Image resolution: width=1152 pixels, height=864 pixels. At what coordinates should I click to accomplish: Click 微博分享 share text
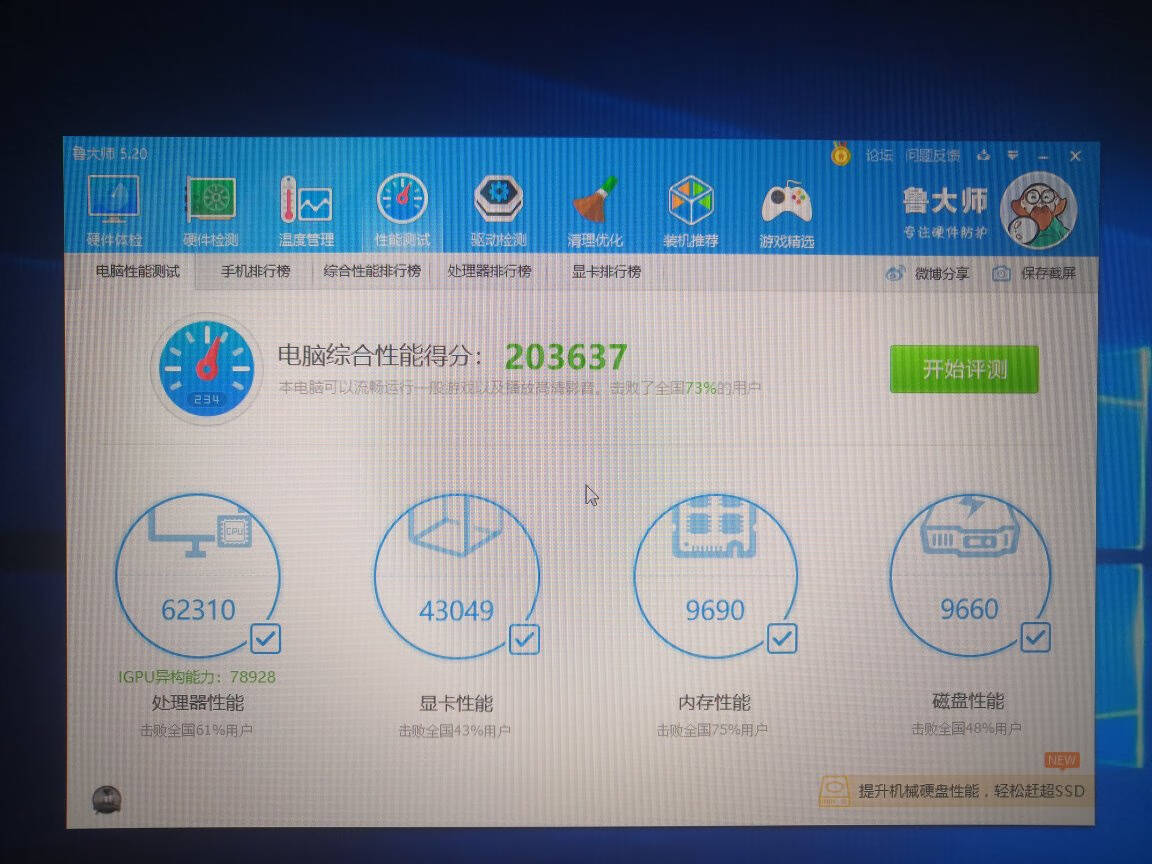click(942, 273)
